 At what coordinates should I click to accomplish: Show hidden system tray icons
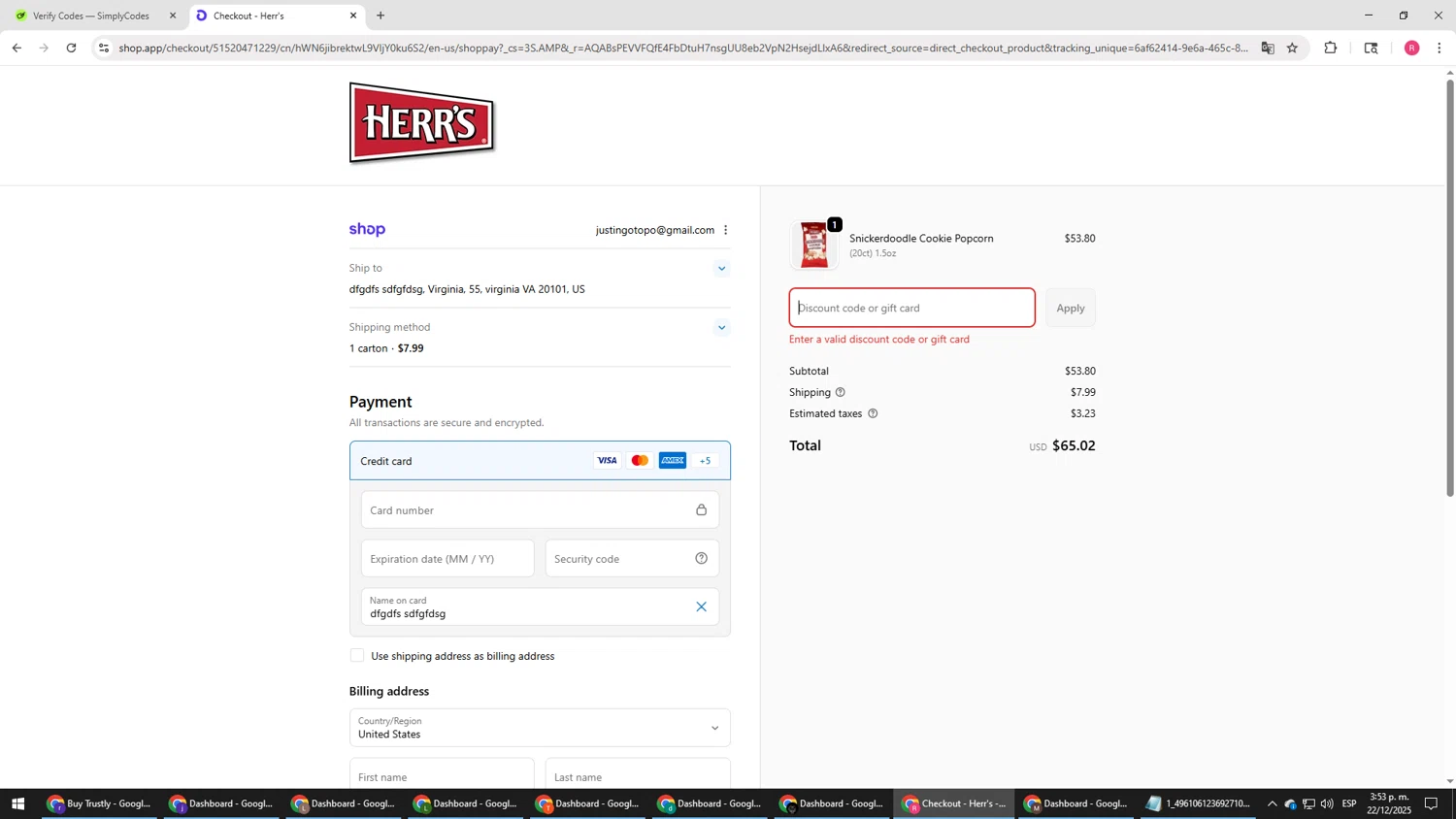(1272, 803)
